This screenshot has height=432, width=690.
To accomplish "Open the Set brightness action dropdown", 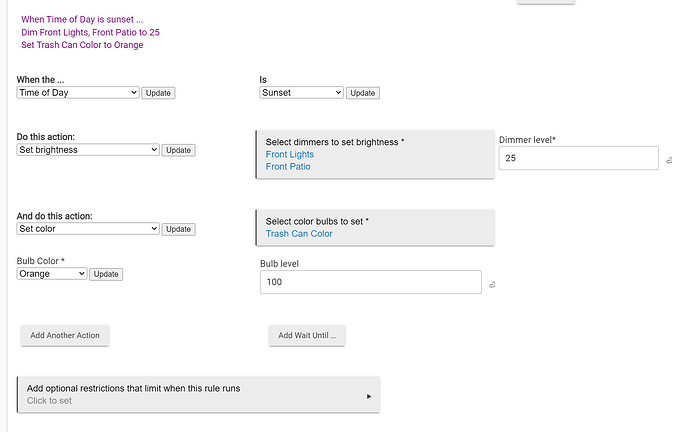I will point(88,150).
